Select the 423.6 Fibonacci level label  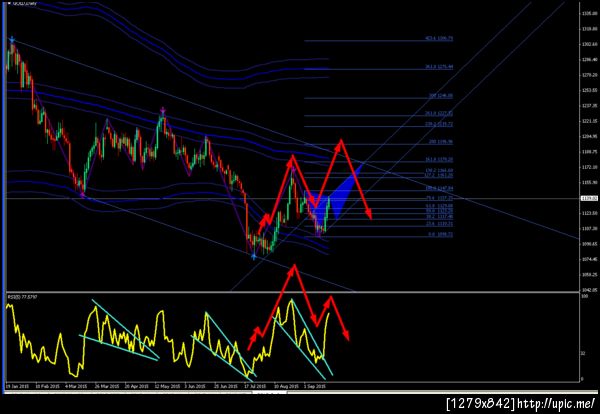439,39
